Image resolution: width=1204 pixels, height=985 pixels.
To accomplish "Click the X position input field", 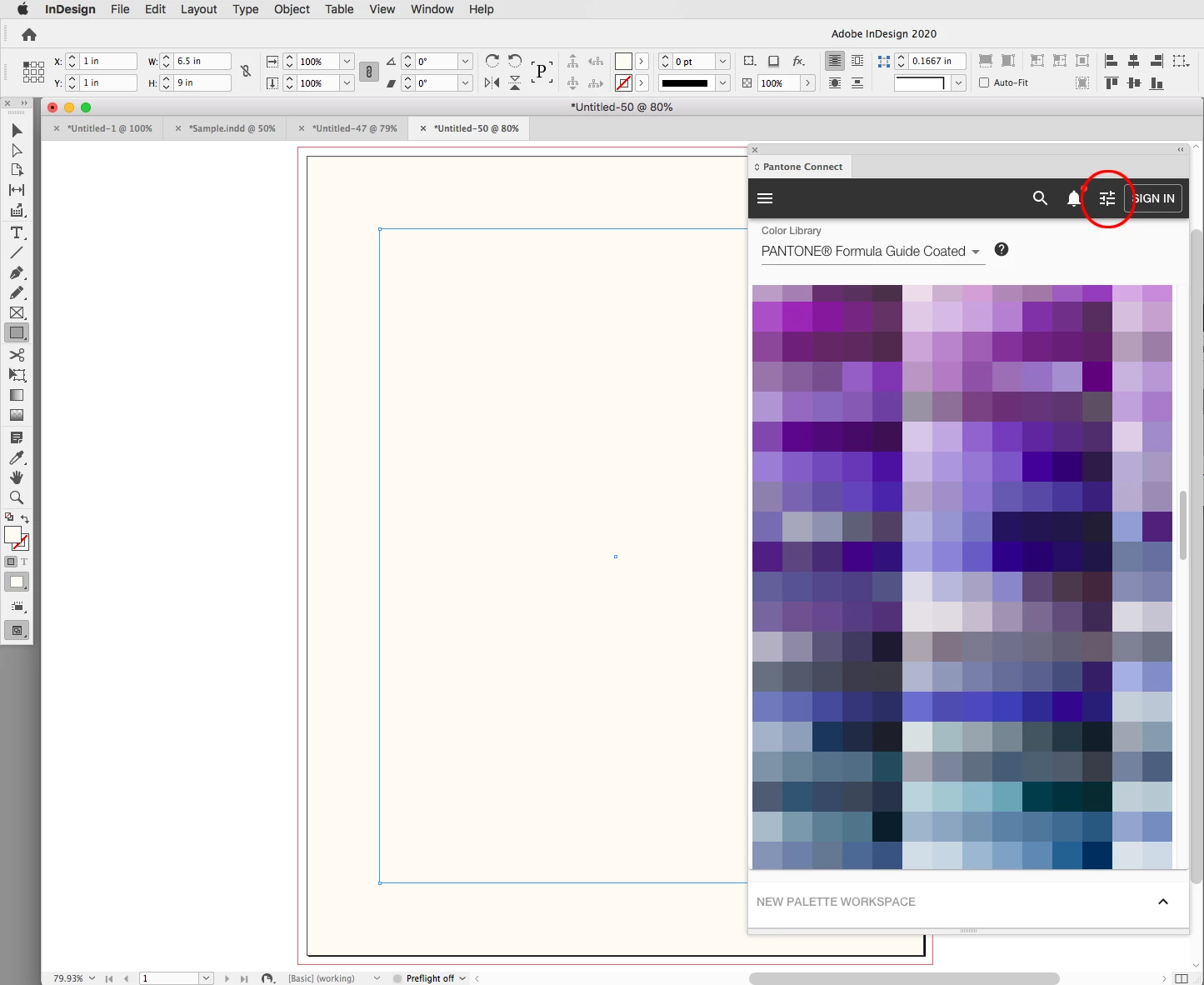I will pos(108,61).
